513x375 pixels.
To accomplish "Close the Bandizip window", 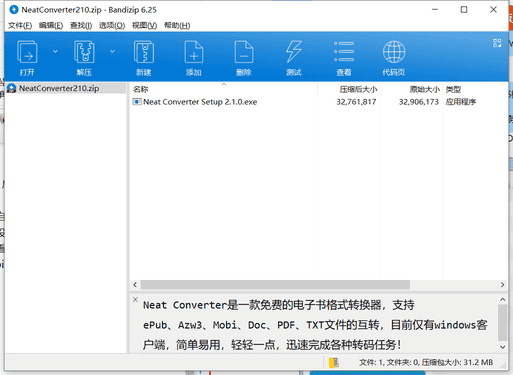I will tap(493, 10).
